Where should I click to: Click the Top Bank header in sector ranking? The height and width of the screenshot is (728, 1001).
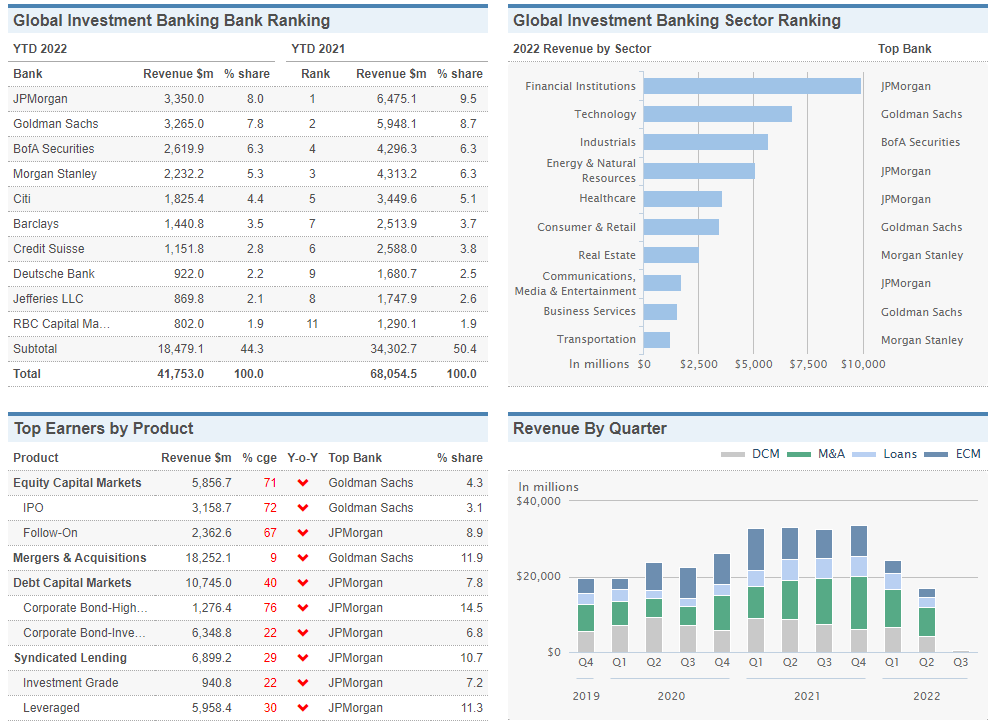coord(905,49)
